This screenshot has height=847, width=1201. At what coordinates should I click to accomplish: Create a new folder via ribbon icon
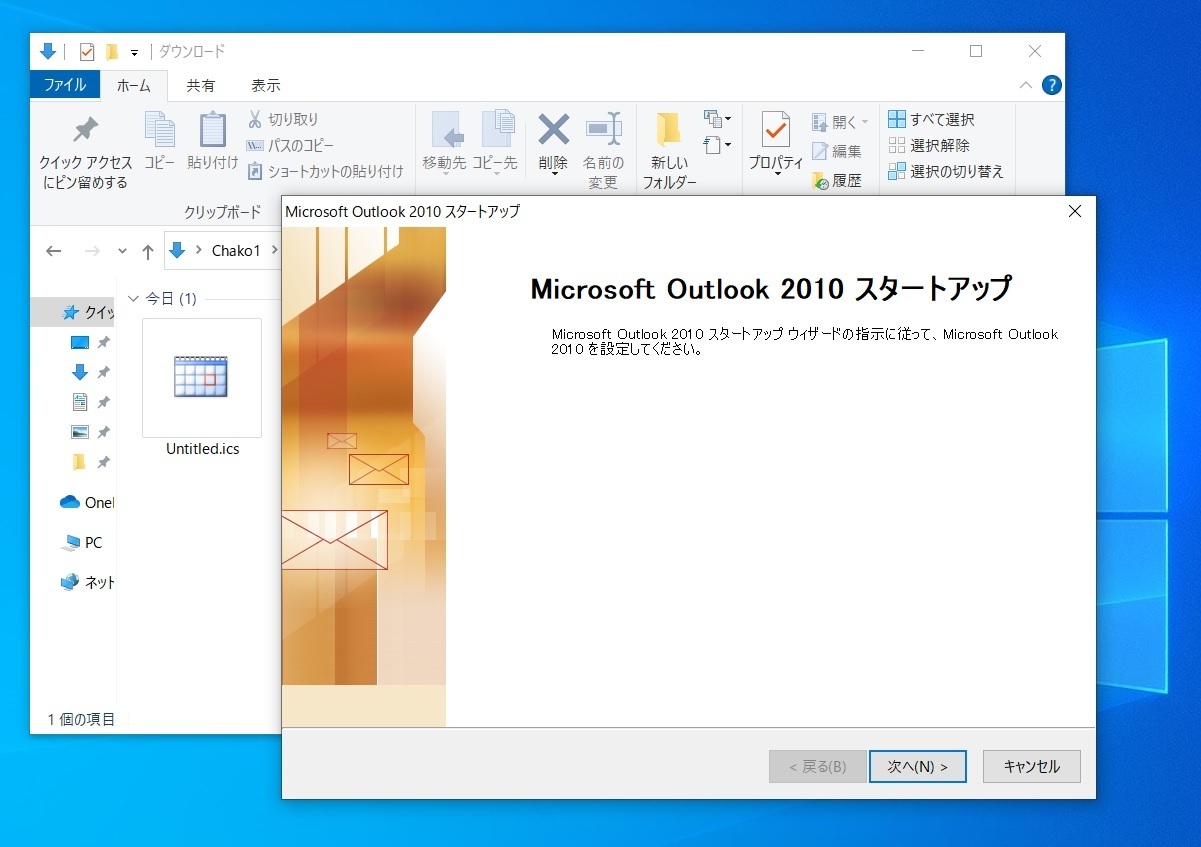coord(668,130)
